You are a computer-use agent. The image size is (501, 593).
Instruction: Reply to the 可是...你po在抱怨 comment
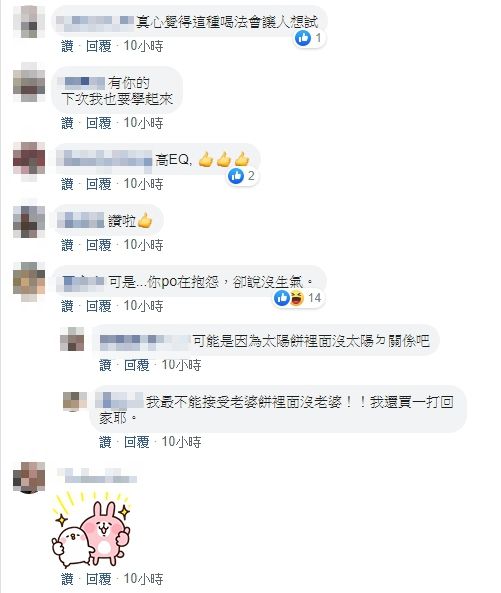pyautogui.click(x=98, y=306)
